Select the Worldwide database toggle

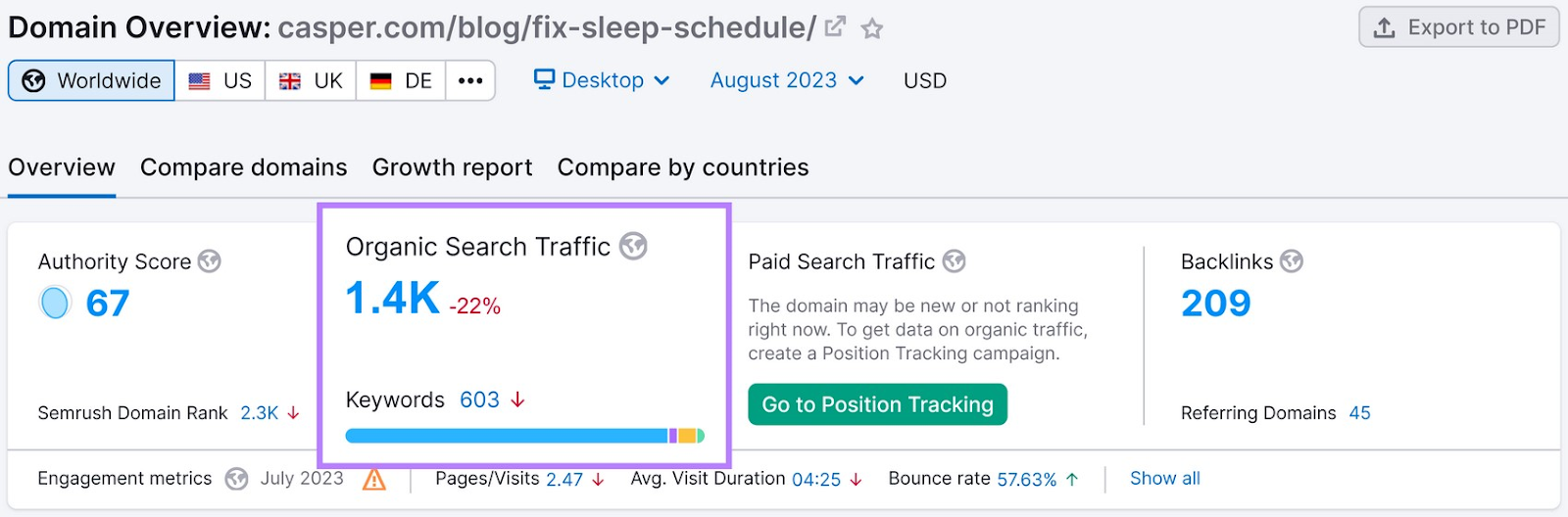(x=92, y=80)
